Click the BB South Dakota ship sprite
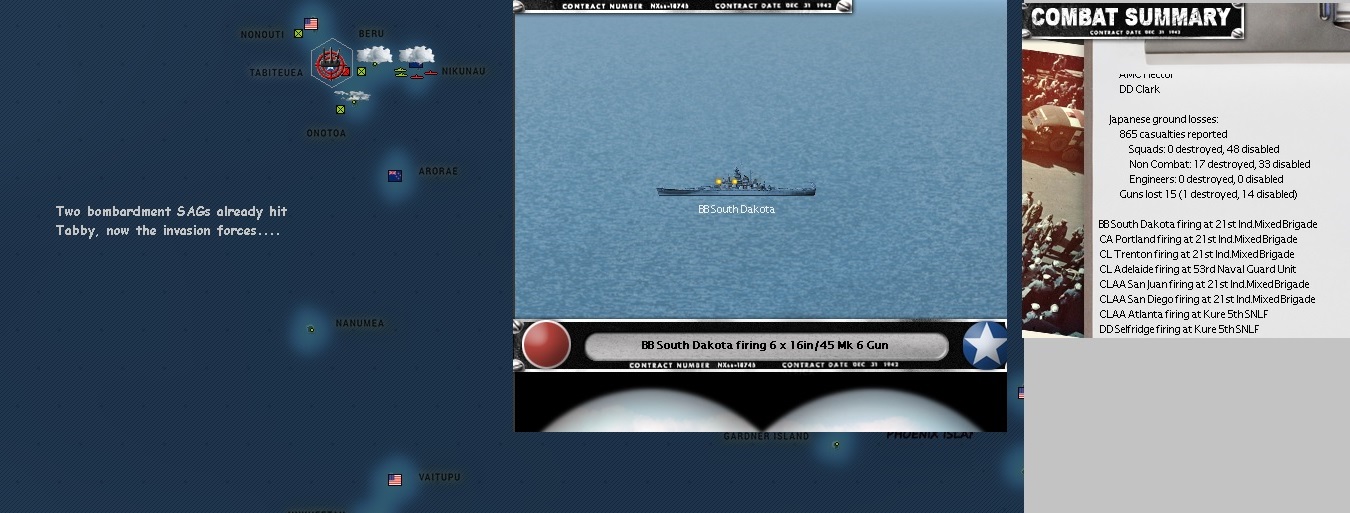Screen dimensions: 1350x513 pos(736,184)
